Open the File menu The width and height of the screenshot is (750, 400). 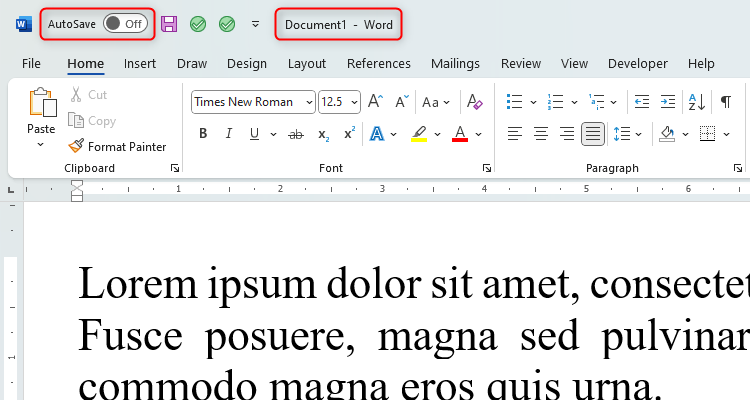click(31, 64)
